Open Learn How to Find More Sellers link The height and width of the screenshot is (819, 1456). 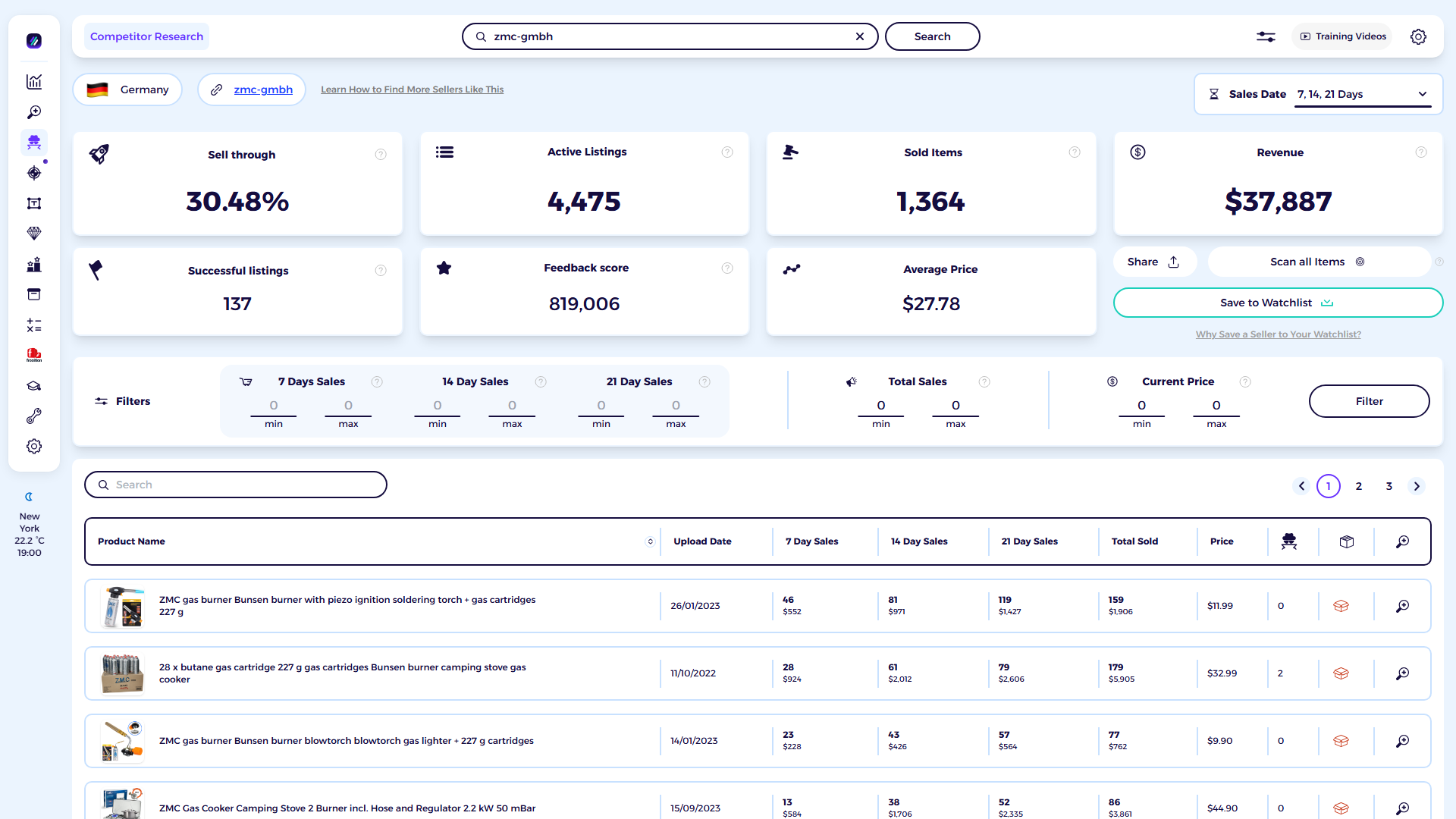412,89
